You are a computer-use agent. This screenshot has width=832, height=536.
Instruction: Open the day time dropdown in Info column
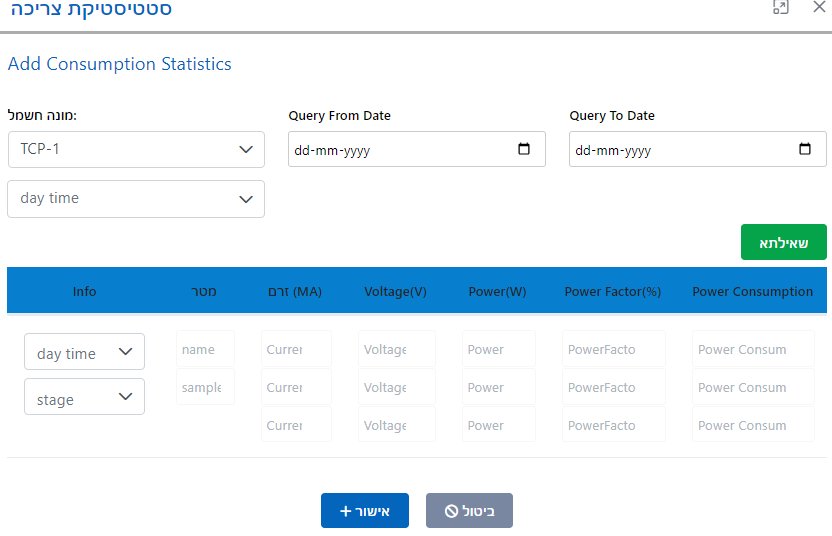coord(84,353)
